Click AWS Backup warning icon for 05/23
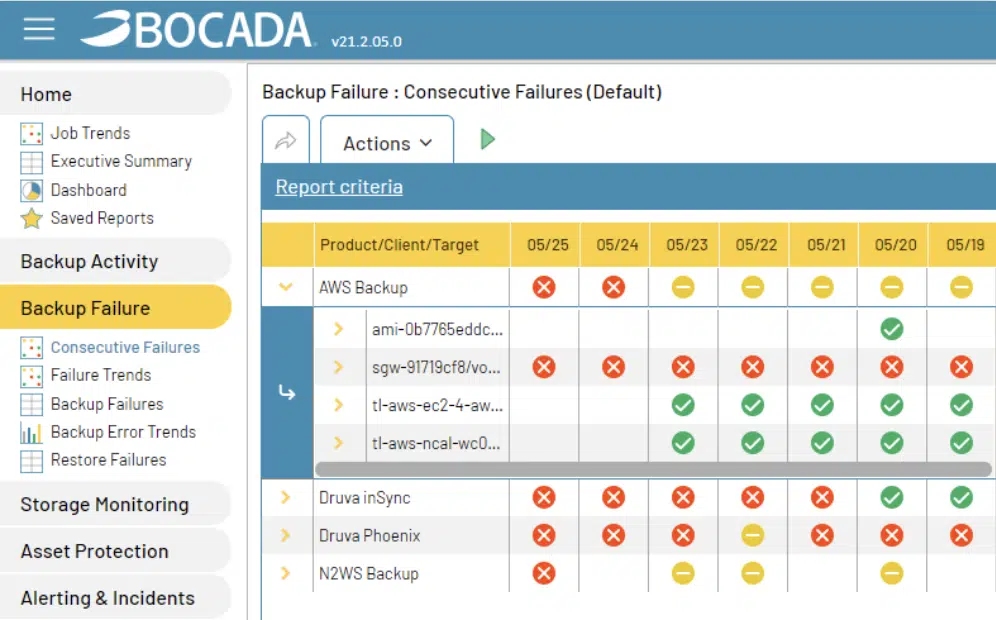 point(683,287)
